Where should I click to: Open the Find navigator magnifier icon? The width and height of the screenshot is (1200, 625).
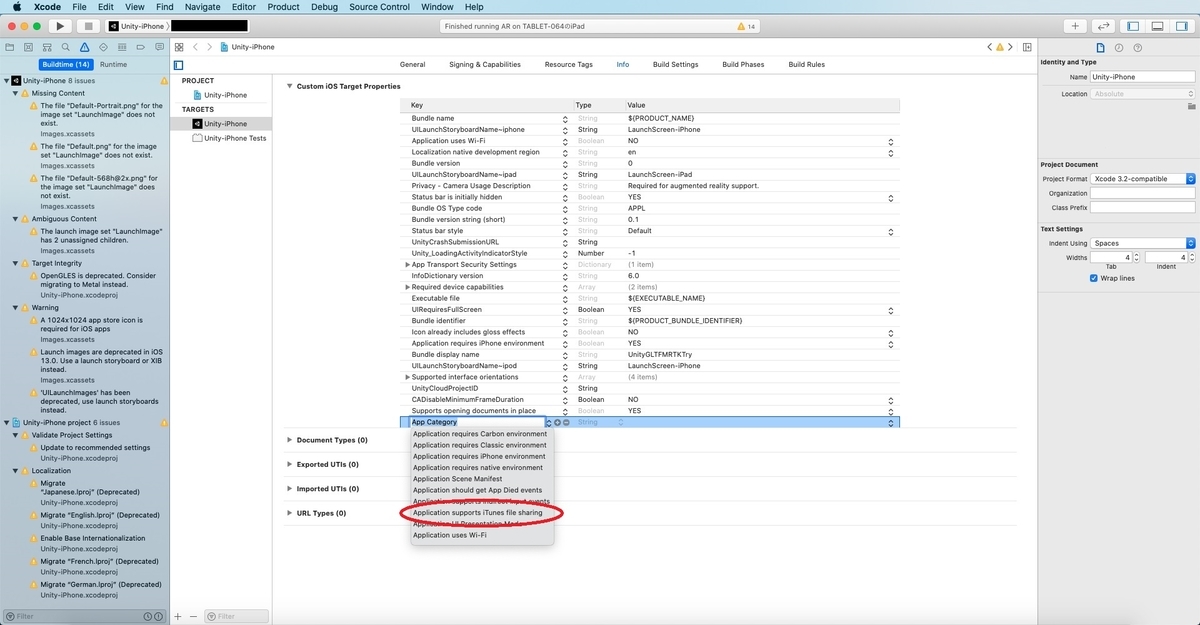point(64,47)
